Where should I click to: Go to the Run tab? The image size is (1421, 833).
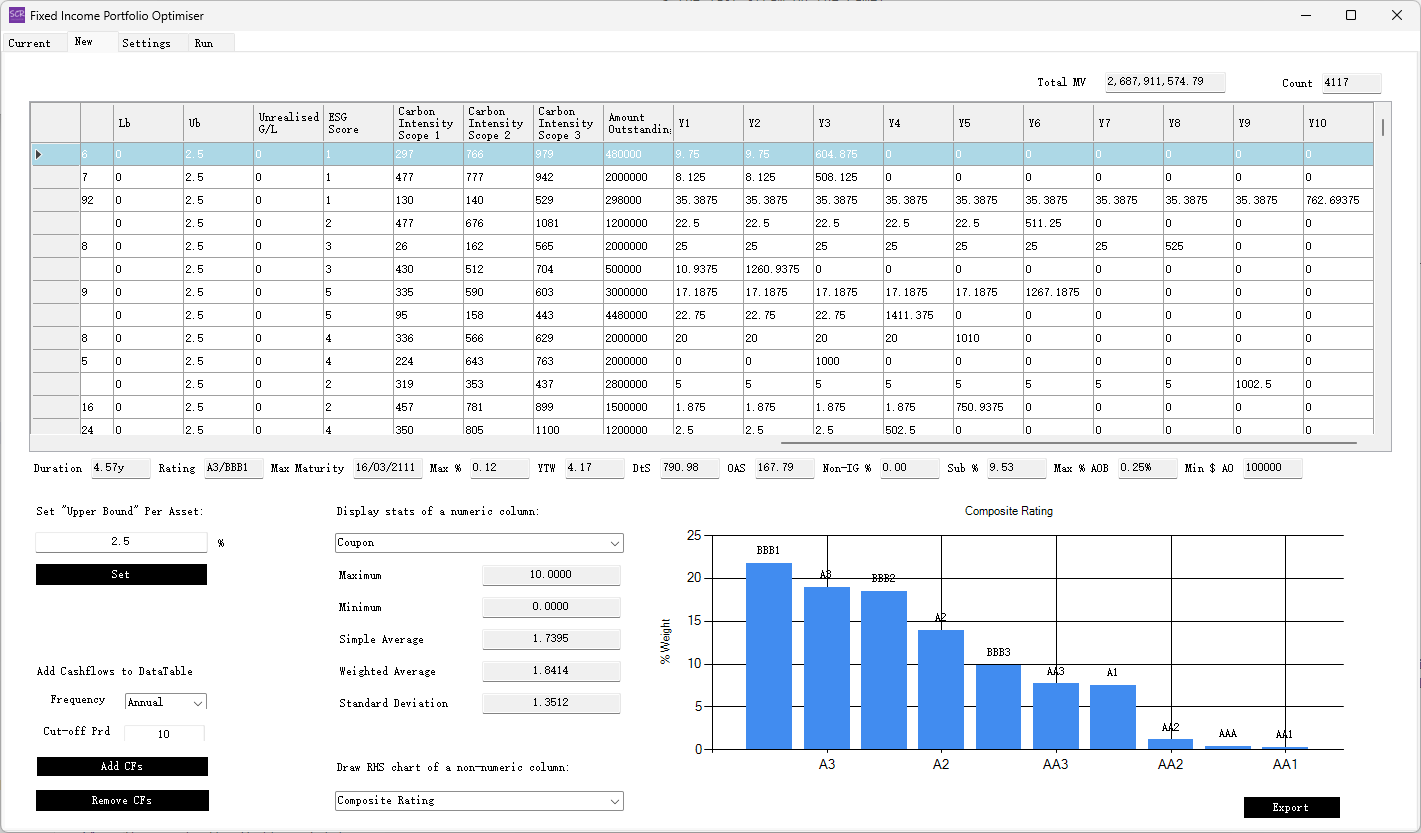(x=204, y=43)
